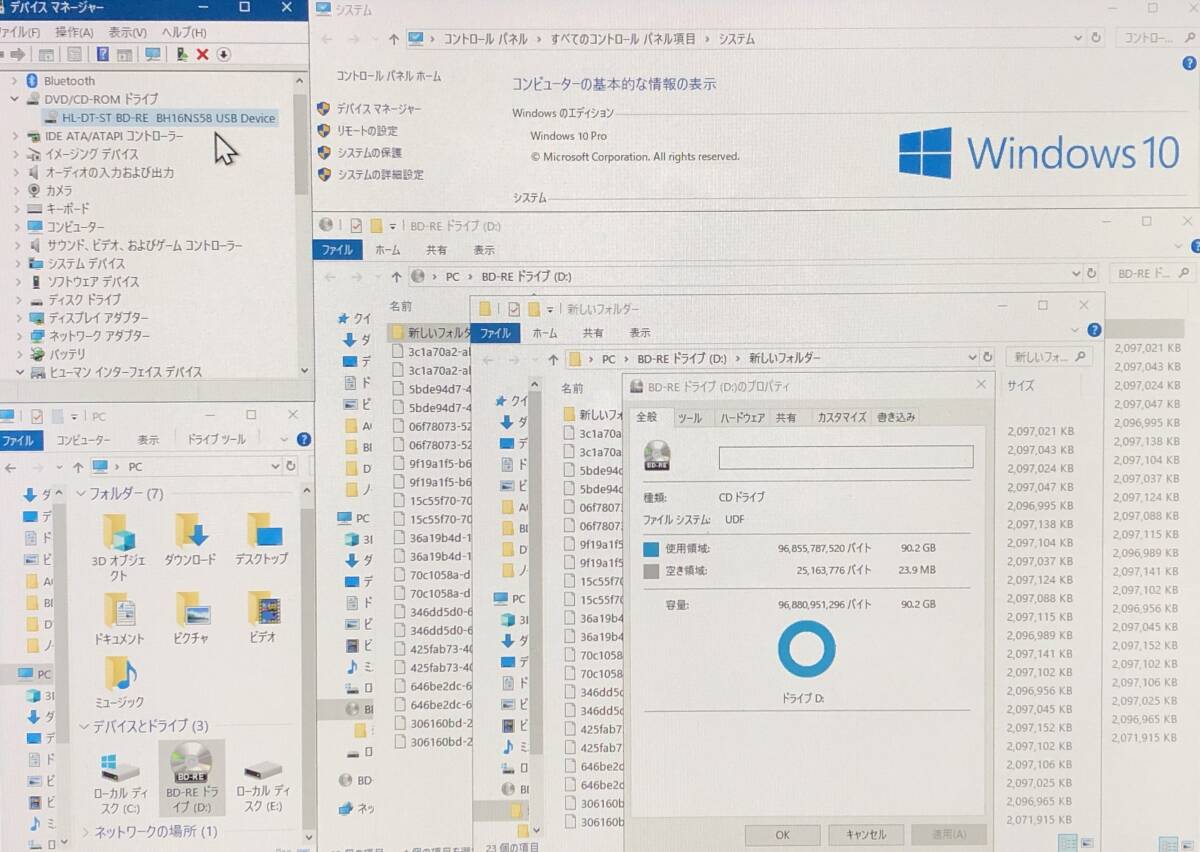Open 共有 tab in properties dialog

coord(786,417)
